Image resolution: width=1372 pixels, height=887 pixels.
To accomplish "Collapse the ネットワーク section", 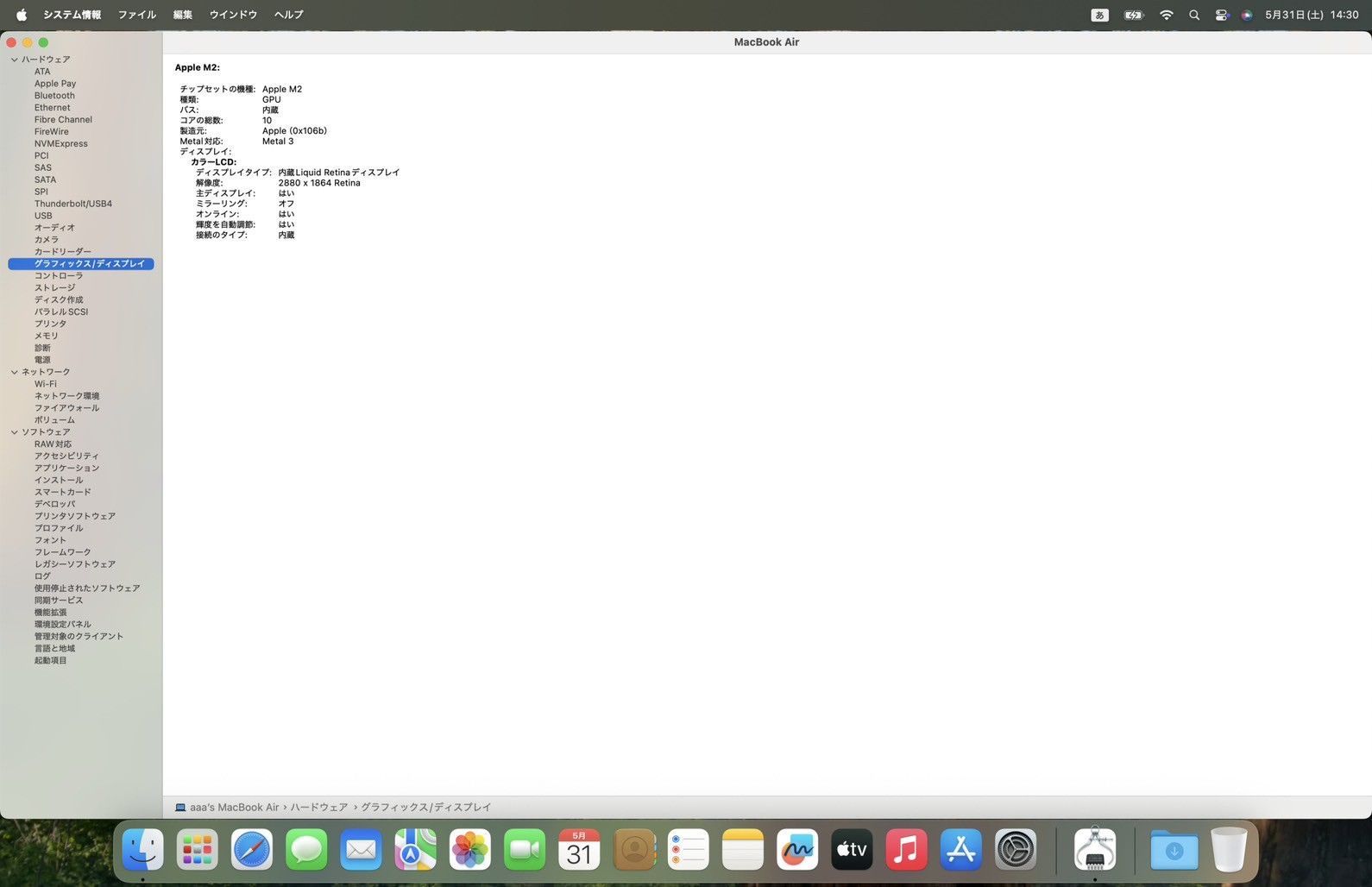I will click(15, 372).
